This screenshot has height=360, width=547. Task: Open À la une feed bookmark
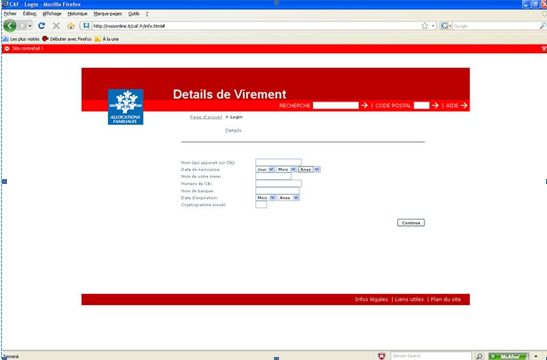pyautogui.click(x=107, y=39)
